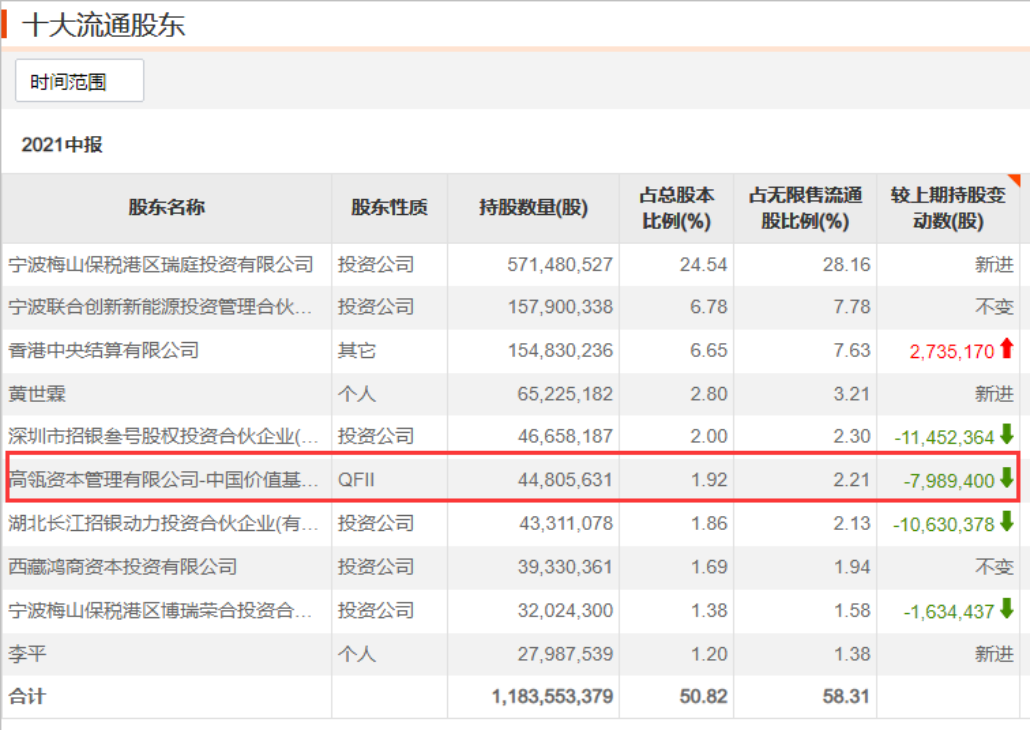1030x730 pixels.
Task: Click the red up arrow beside 2,735,170
Action: pos(1006,348)
